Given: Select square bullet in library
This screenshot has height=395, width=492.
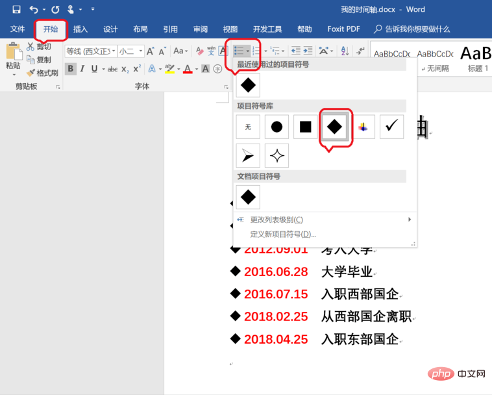Looking at the screenshot, I should click(305, 127).
